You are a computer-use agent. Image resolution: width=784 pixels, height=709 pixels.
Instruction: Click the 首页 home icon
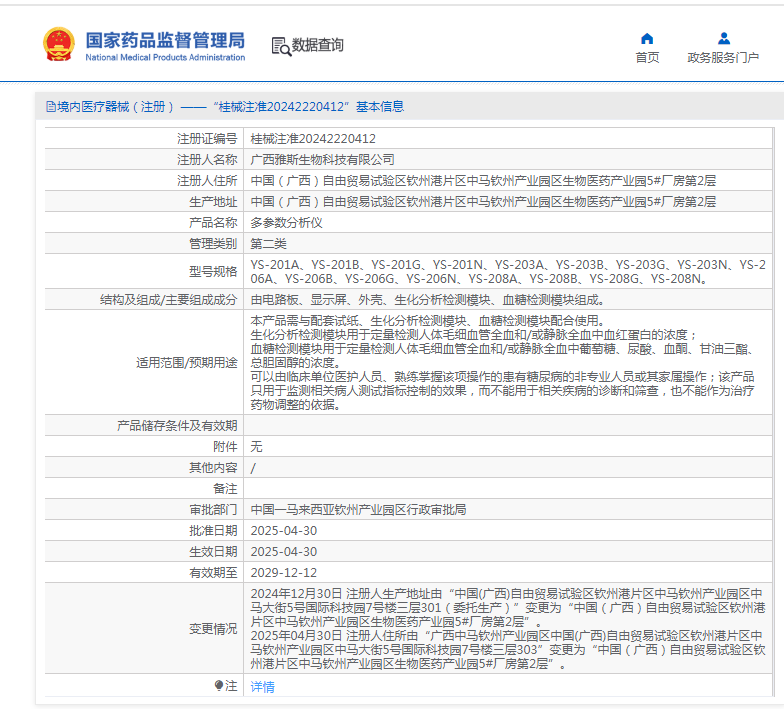[x=647, y=38]
